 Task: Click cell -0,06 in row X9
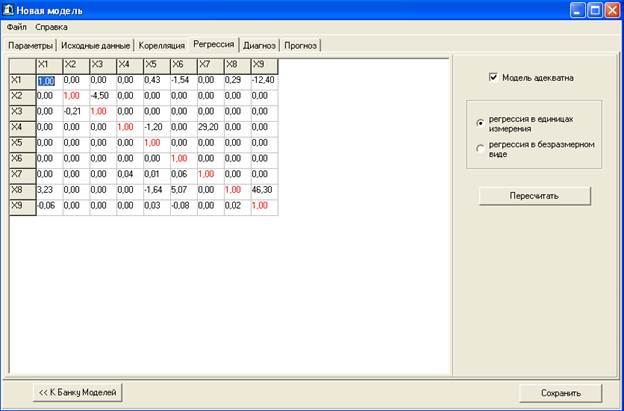pos(49,208)
